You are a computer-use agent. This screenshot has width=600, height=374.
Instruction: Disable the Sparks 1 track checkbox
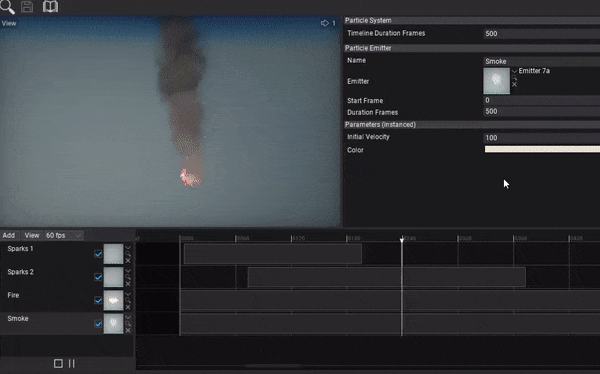pos(98,254)
